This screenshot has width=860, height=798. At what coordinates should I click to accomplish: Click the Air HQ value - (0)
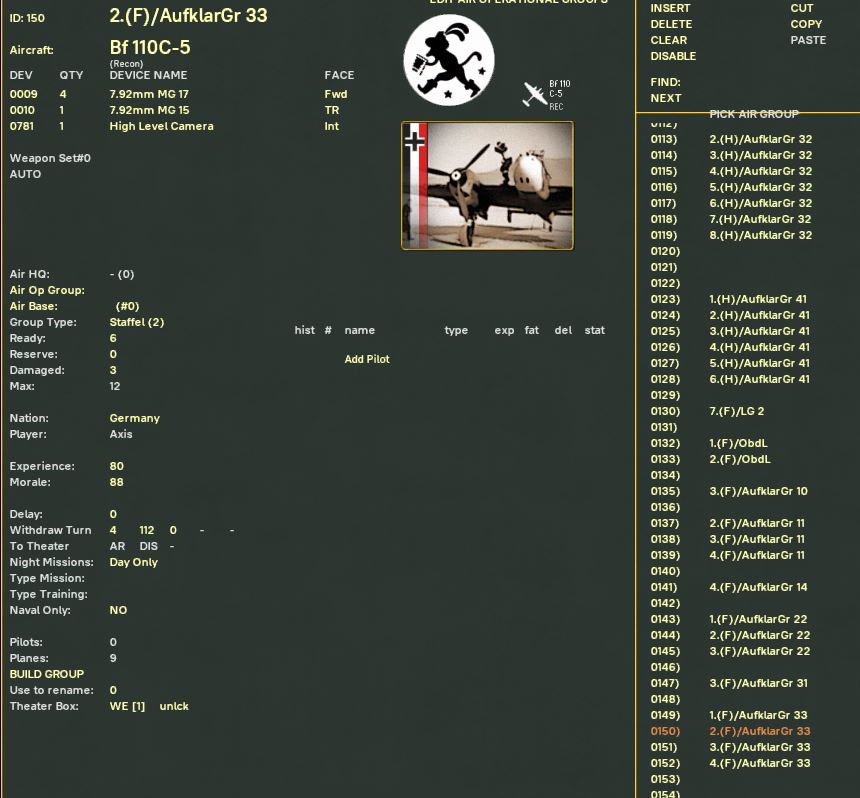click(x=122, y=274)
